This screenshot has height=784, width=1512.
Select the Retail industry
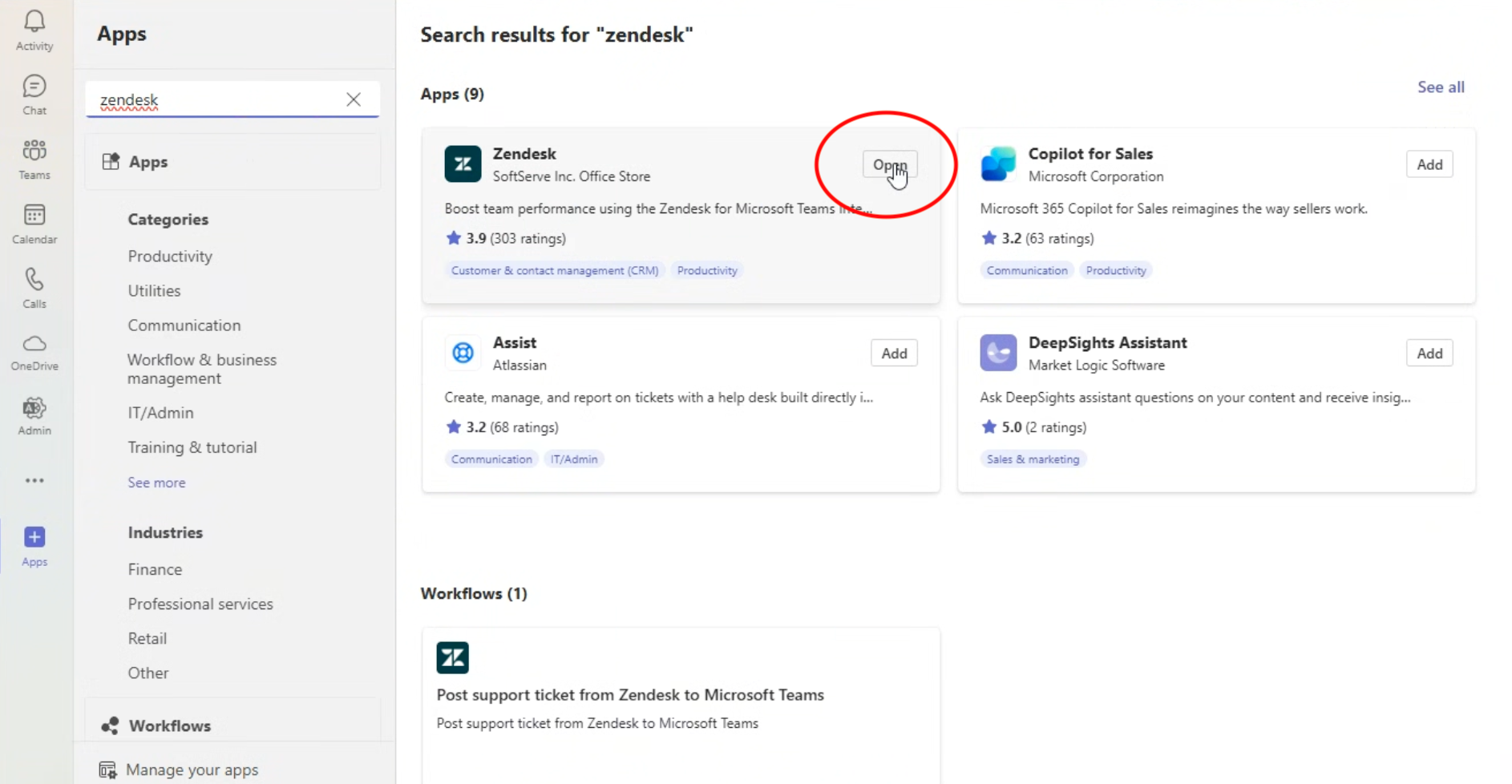tap(148, 638)
